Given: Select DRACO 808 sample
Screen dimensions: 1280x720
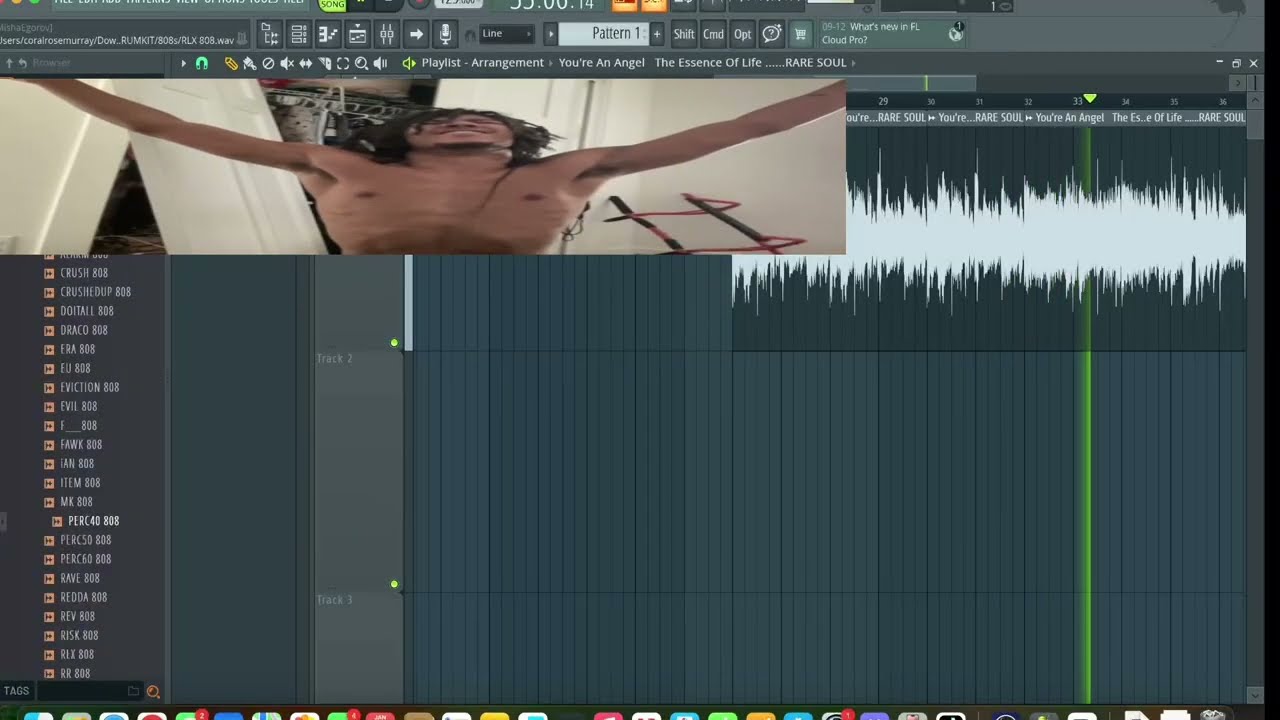Looking at the screenshot, I should tap(84, 330).
